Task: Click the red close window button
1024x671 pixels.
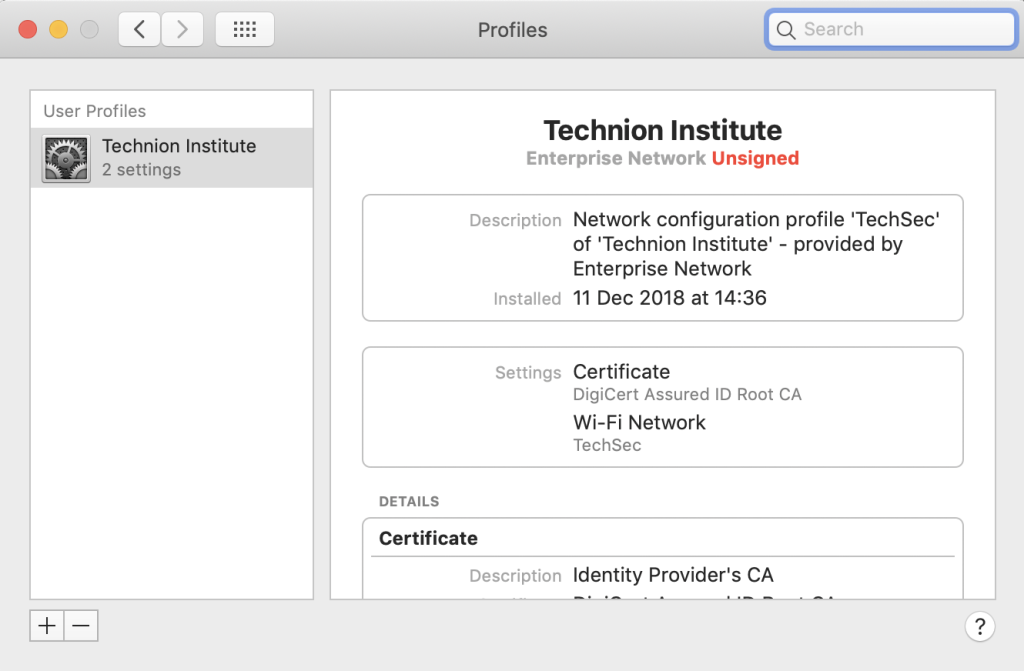Action: 27,29
